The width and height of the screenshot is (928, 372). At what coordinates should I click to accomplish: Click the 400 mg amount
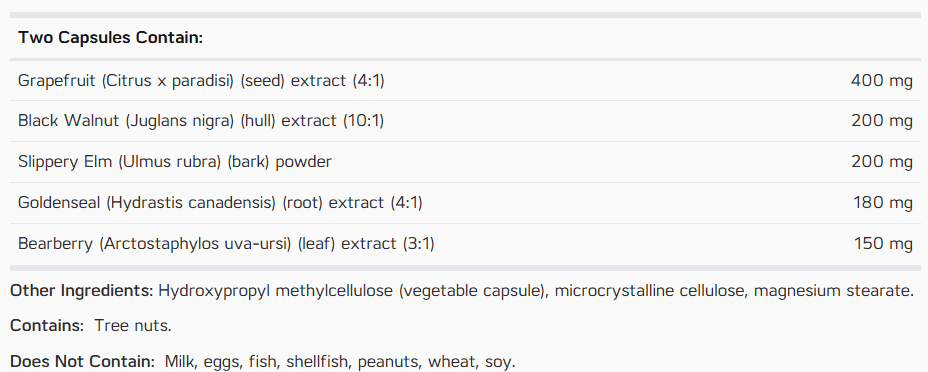(x=882, y=80)
